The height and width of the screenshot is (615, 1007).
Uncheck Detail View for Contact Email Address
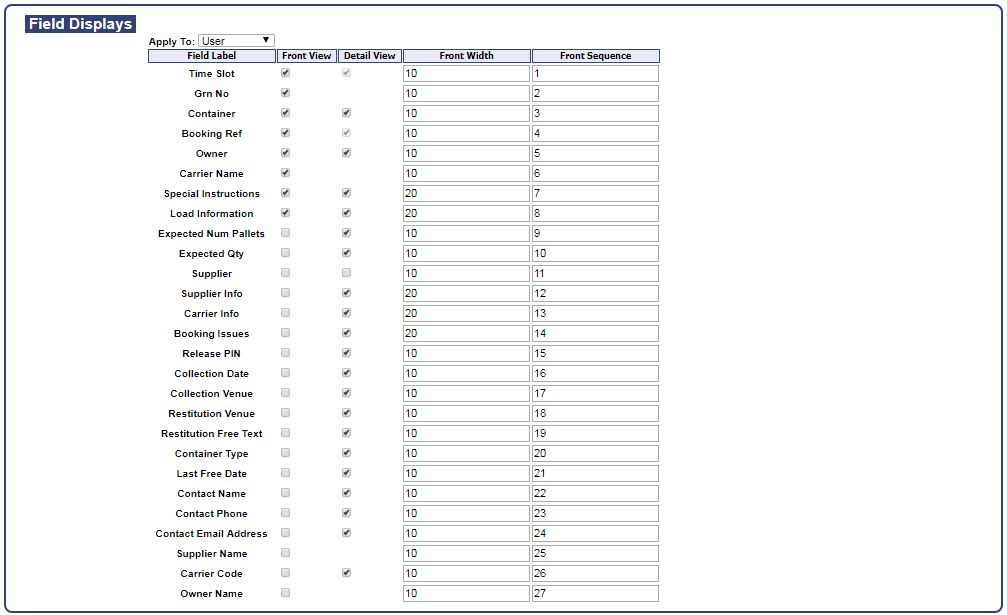click(346, 532)
